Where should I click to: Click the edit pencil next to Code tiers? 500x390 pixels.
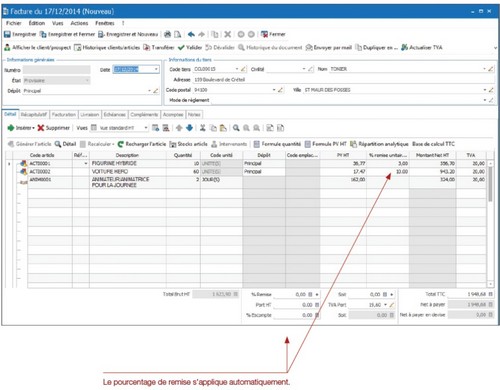tap(243, 69)
